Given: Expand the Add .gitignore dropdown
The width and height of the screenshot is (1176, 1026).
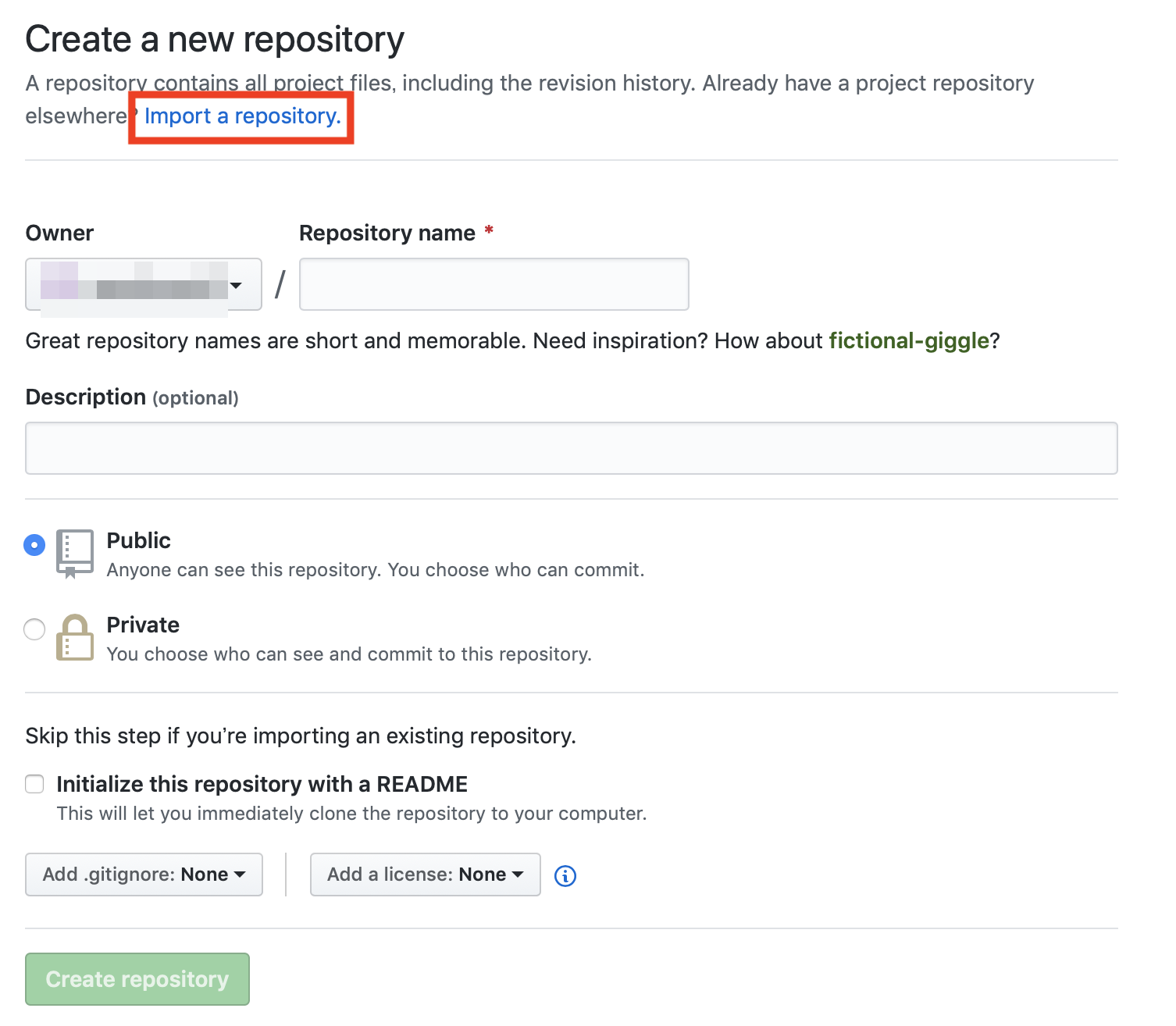Looking at the screenshot, I should 144,875.
